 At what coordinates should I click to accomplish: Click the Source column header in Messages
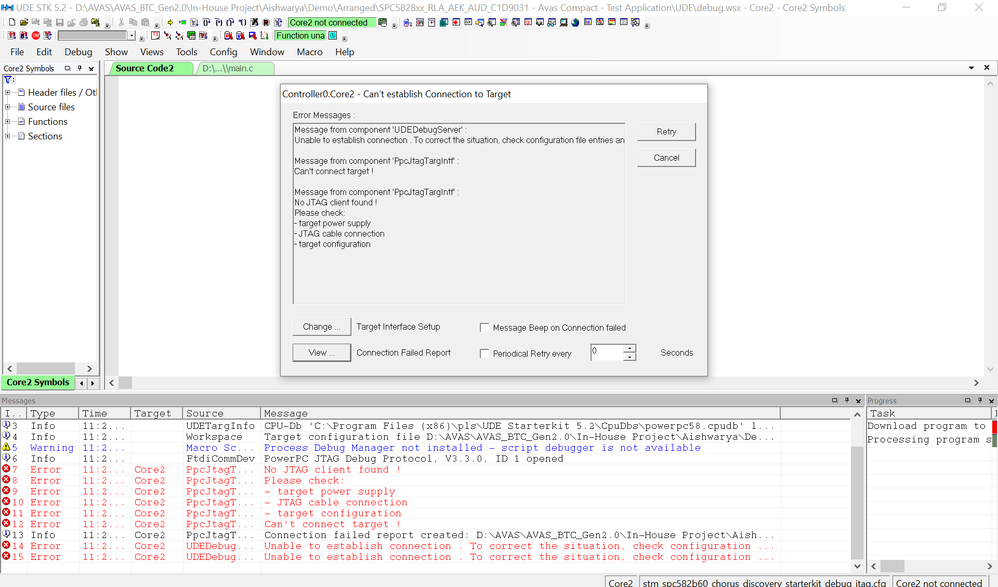coord(221,413)
